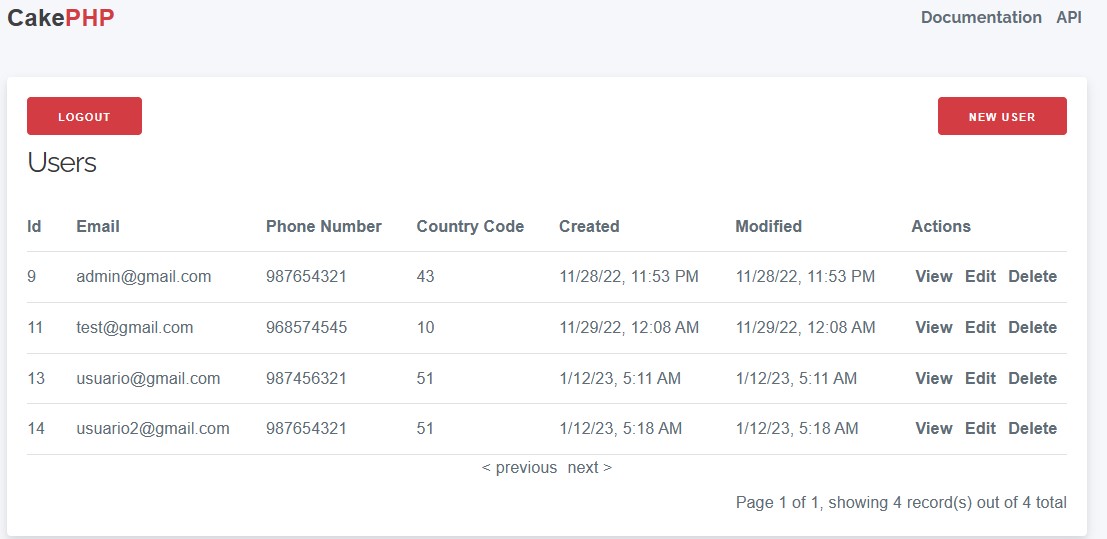Edit user usuario2@gmail.com
Viewport: 1107px width, 539px height.
(x=980, y=429)
